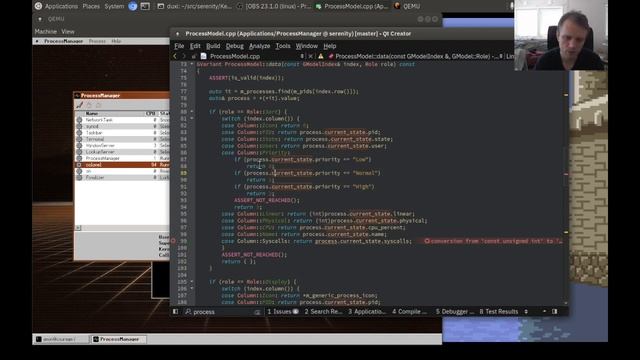This screenshot has height=360, width=640.
Task: Open the ProcessModel::data symbol dropdown
Action: pyautogui.click(x=416, y=56)
